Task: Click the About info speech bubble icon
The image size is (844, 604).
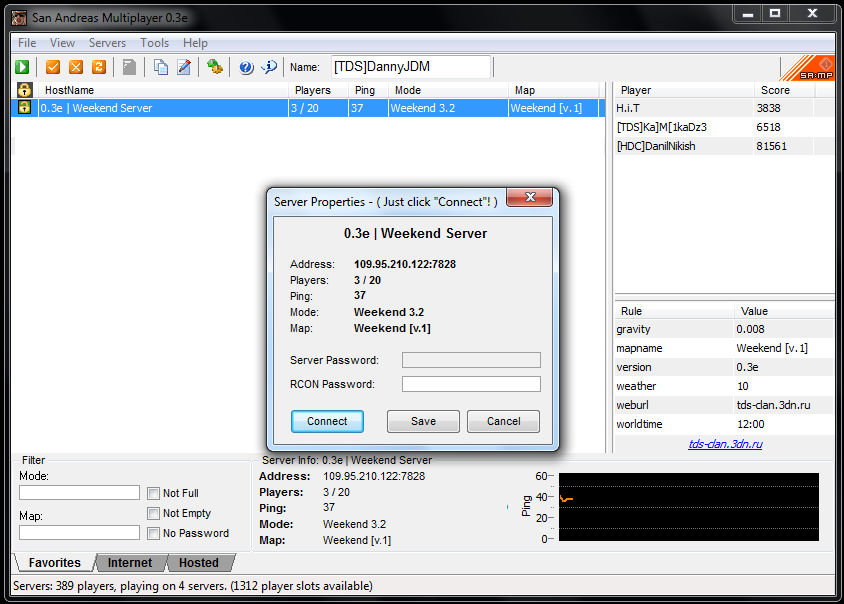Action: pos(269,67)
